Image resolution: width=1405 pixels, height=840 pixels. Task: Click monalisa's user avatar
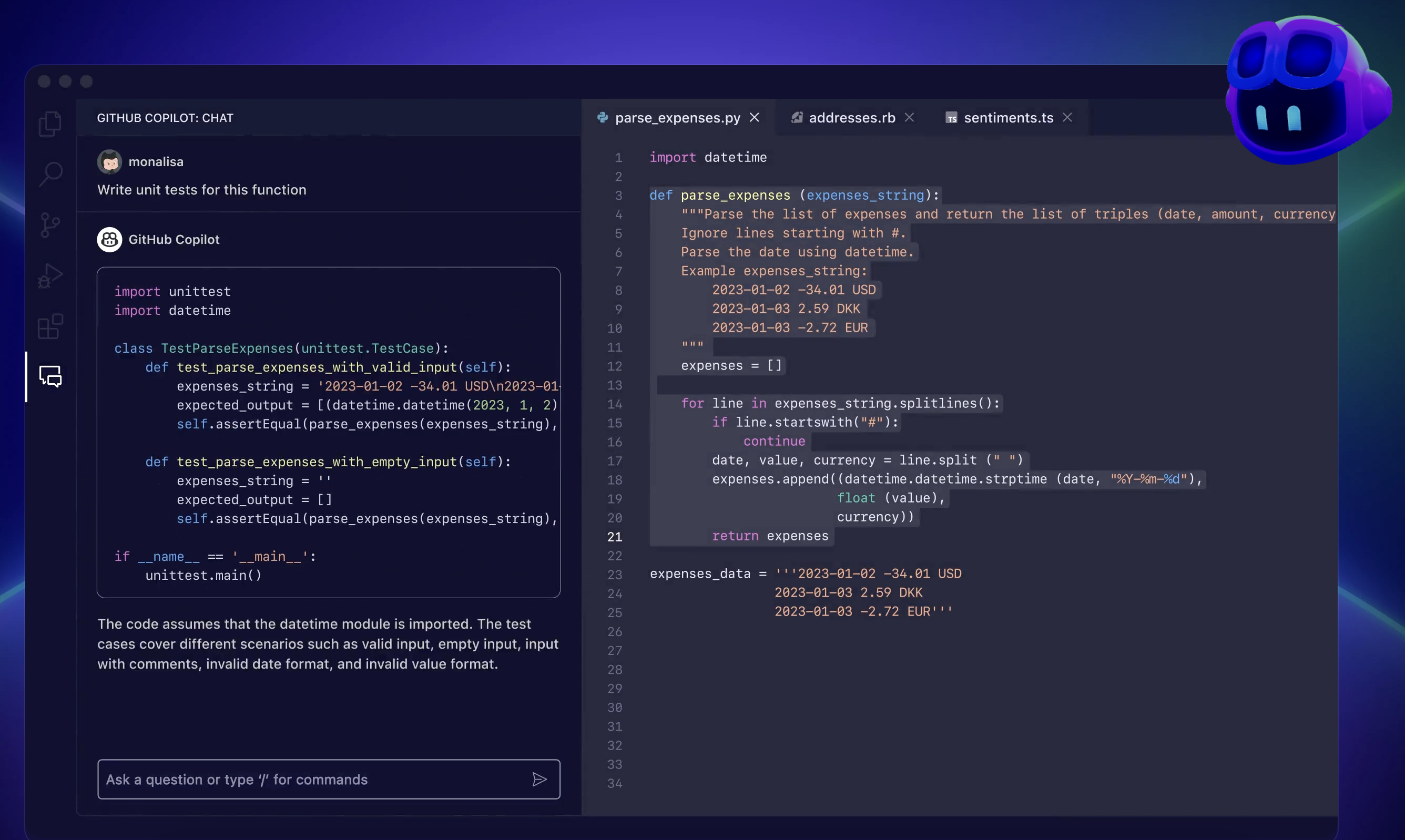[x=109, y=162]
